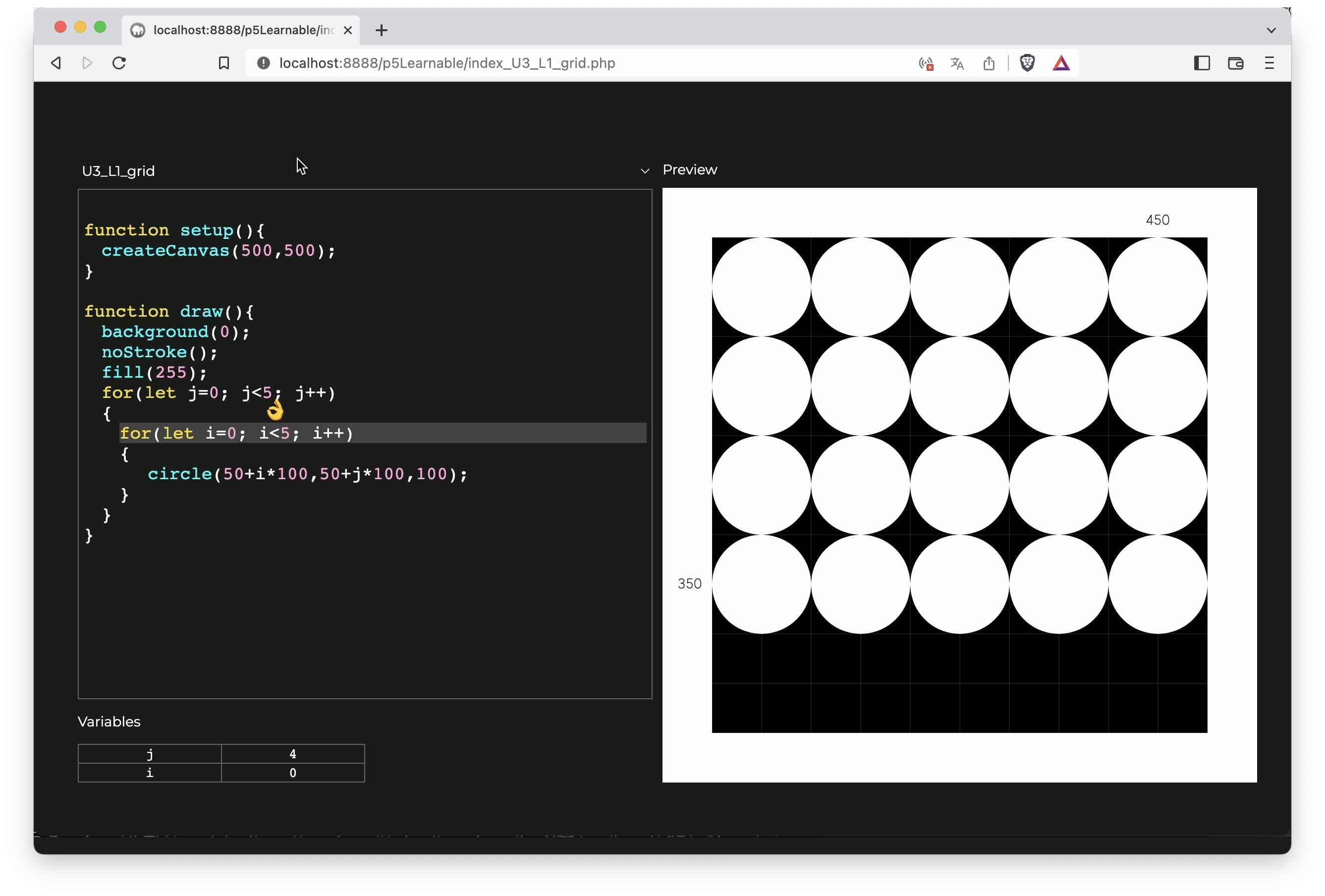Open the Brave Shields lion icon
Image resolution: width=1325 pixels, height=896 pixels.
(x=1027, y=63)
